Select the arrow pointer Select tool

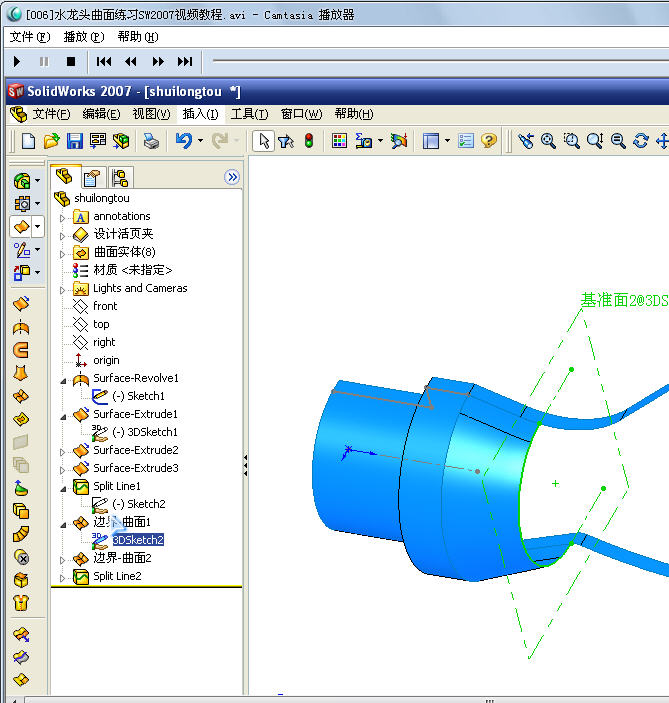point(264,141)
